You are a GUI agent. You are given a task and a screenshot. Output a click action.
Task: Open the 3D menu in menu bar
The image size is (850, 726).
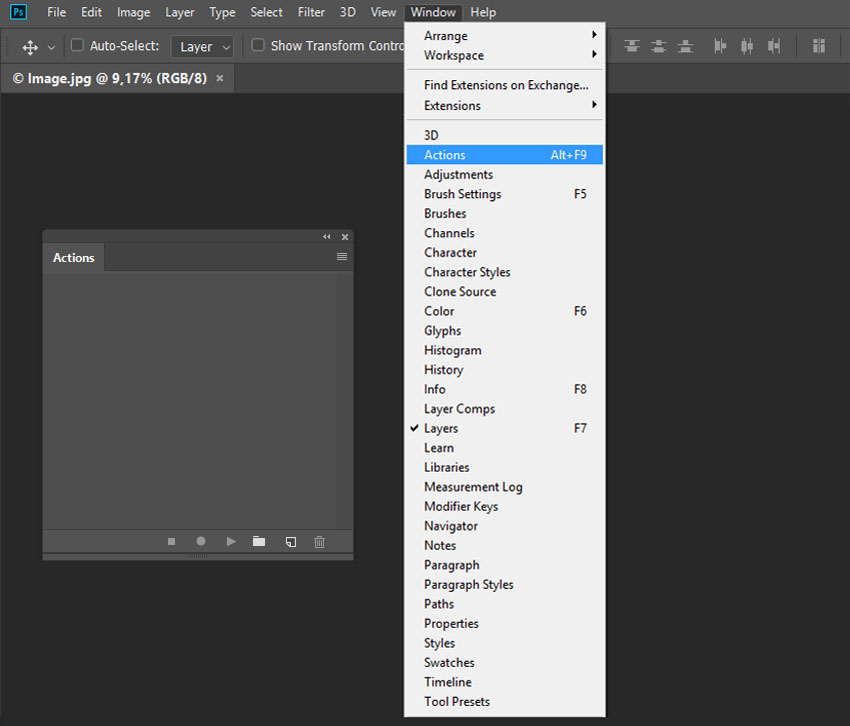(x=347, y=12)
